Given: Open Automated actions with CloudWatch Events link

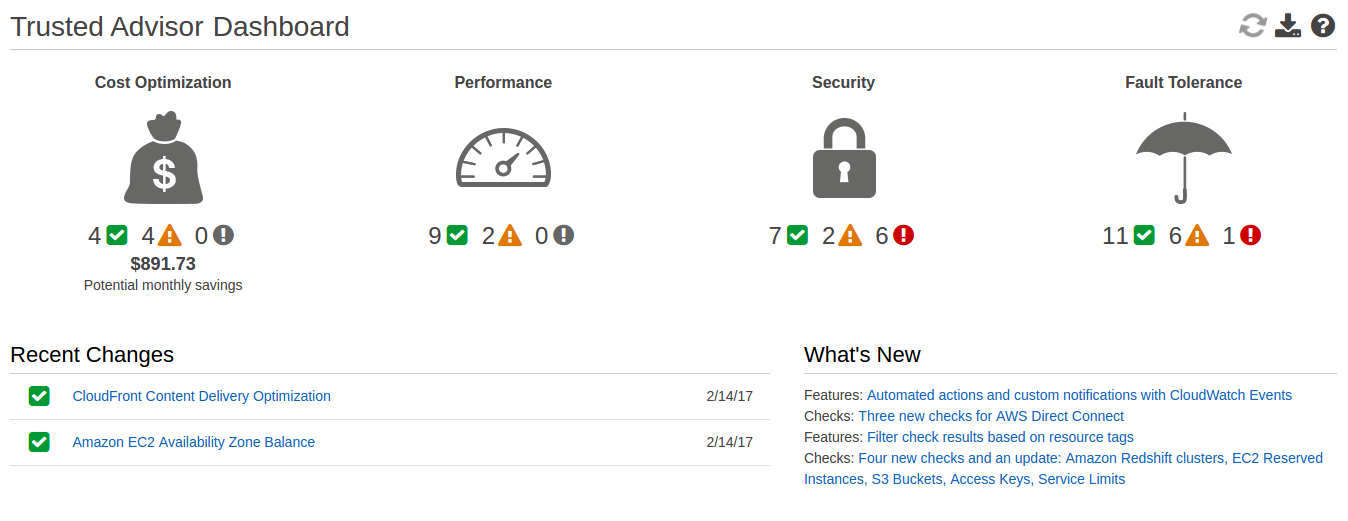Looking at the screenshot, I should [1079, 395].
